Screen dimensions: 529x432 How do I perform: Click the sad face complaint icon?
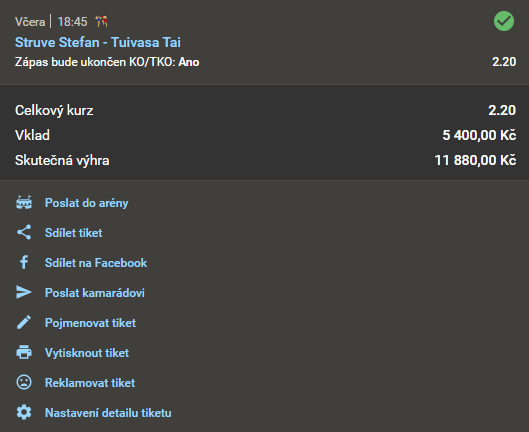point(24,382)
